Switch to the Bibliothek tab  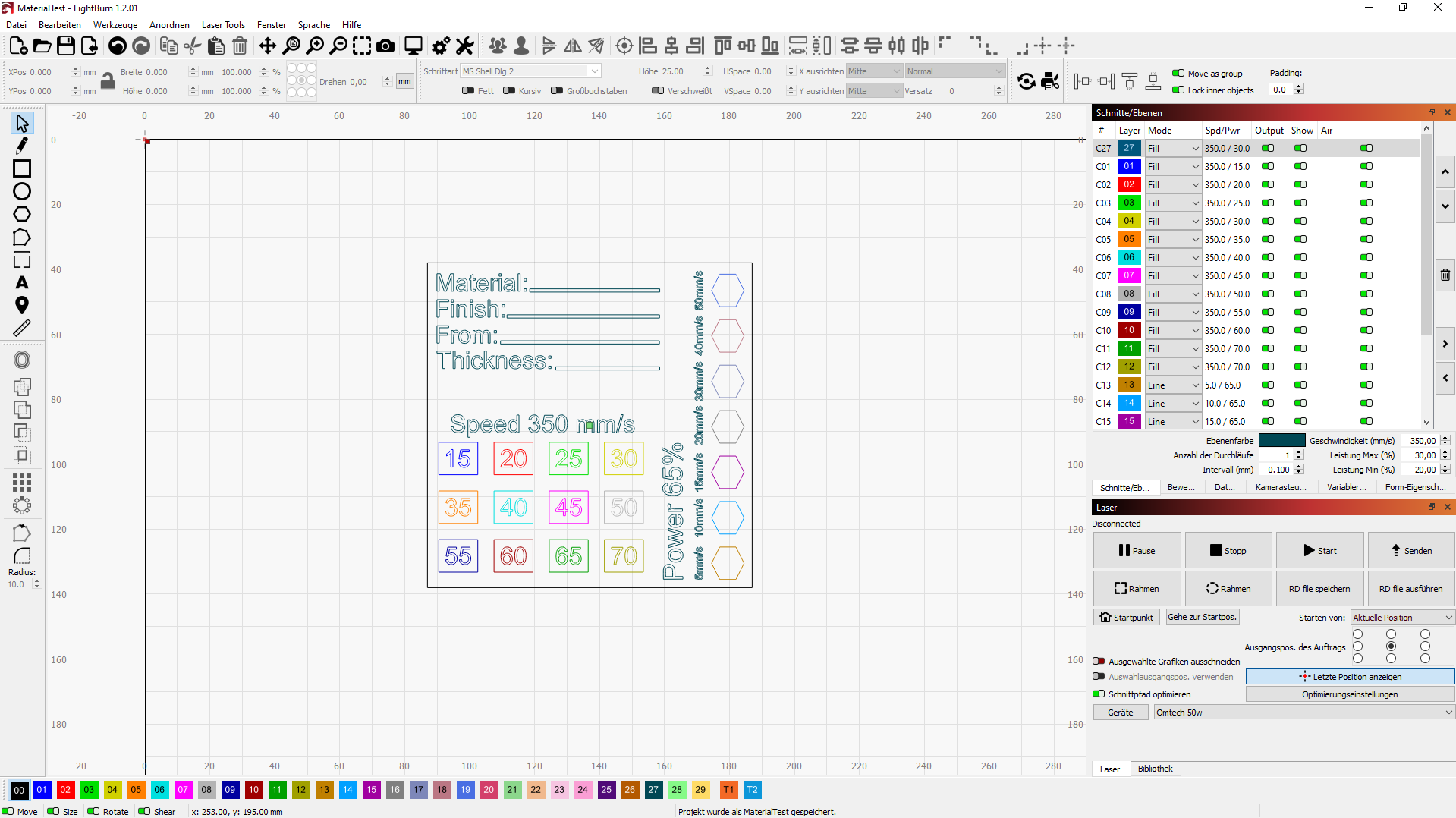click(x=1155, y=769)
